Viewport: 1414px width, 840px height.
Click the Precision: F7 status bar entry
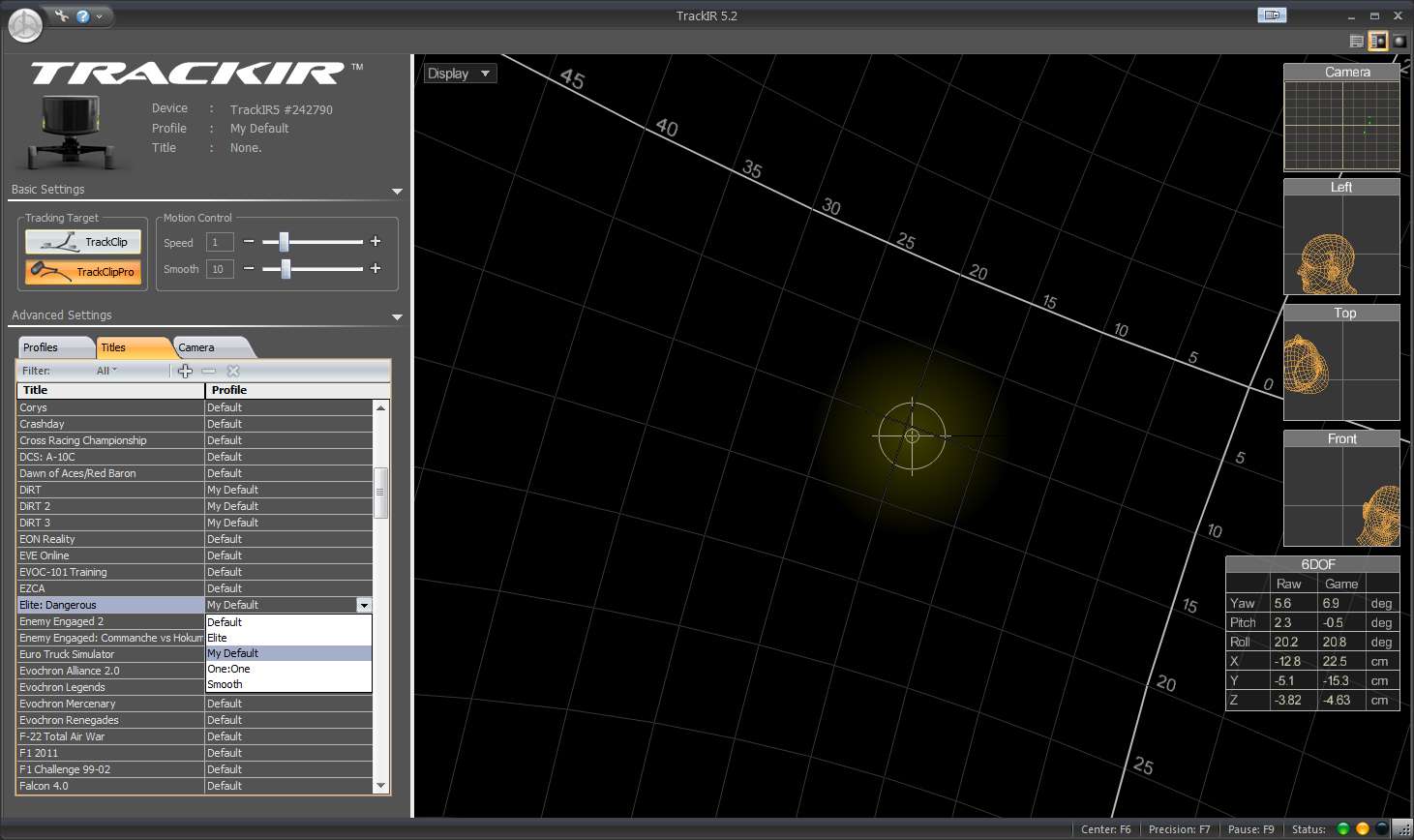click(x=1179, y=829)
